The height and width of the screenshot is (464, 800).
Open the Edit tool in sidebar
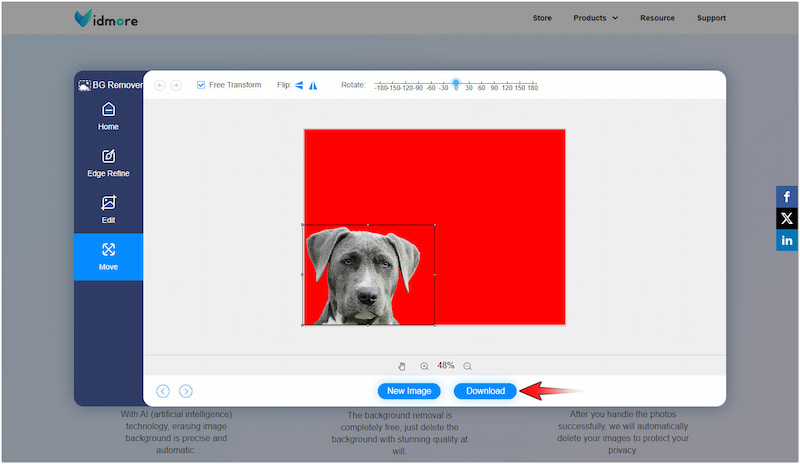click(x=108, y=209)
